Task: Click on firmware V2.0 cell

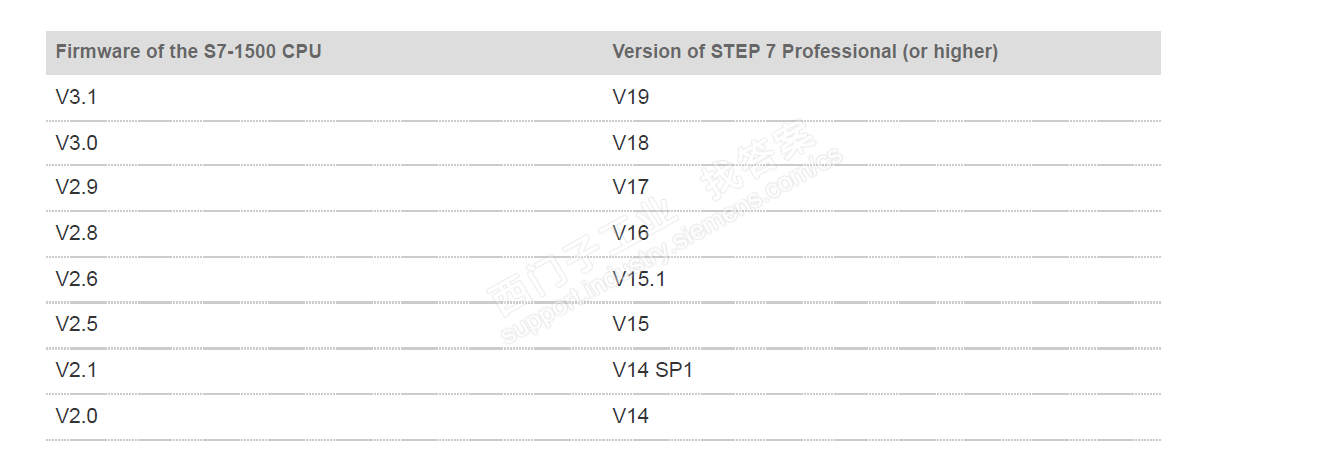Action: pos(76,416)
